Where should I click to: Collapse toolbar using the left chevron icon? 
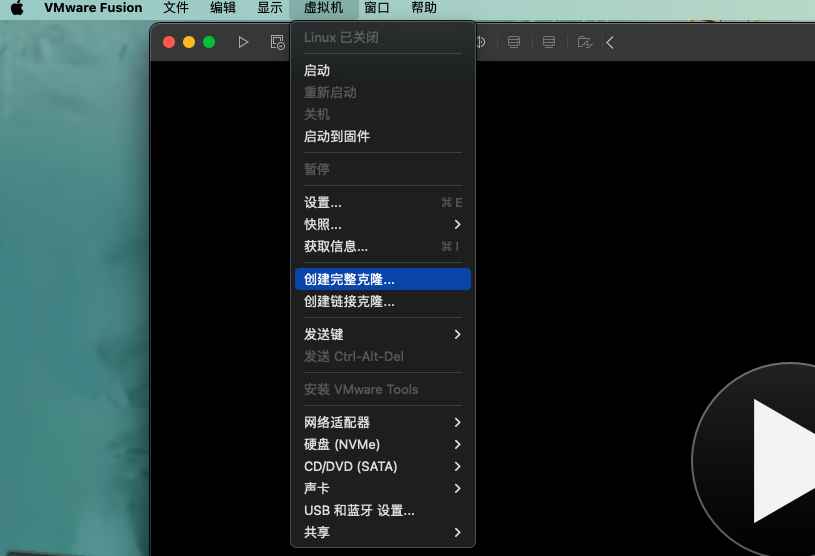[x=610, y=42]
